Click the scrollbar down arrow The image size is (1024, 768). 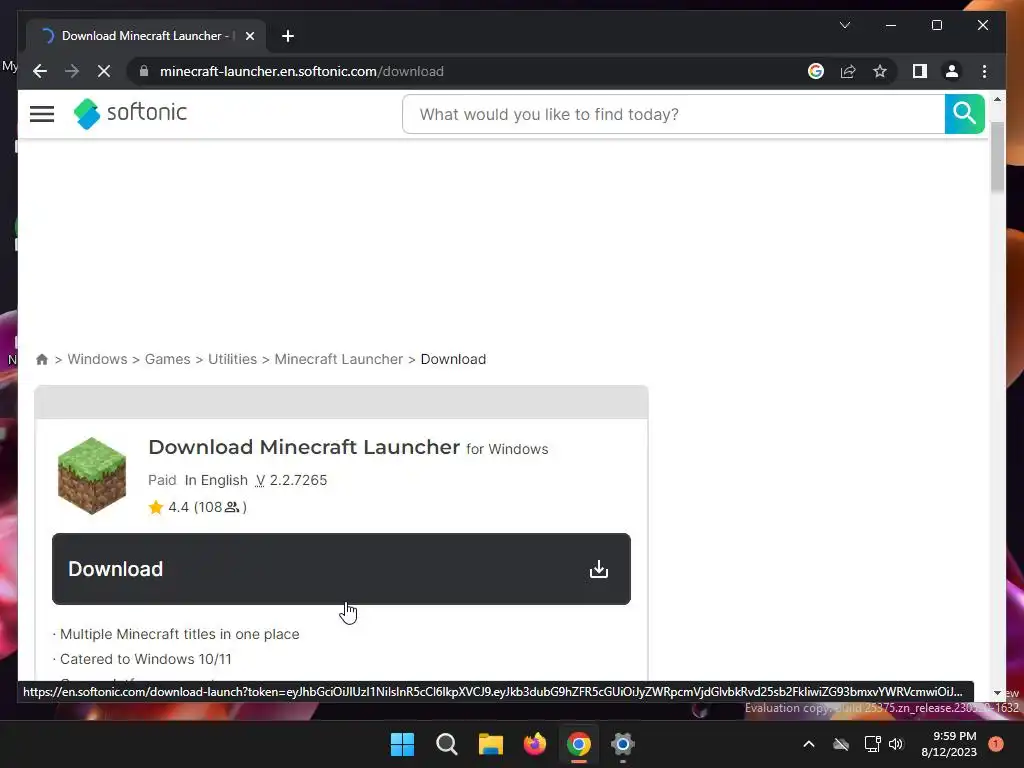[x=997, y=693]
